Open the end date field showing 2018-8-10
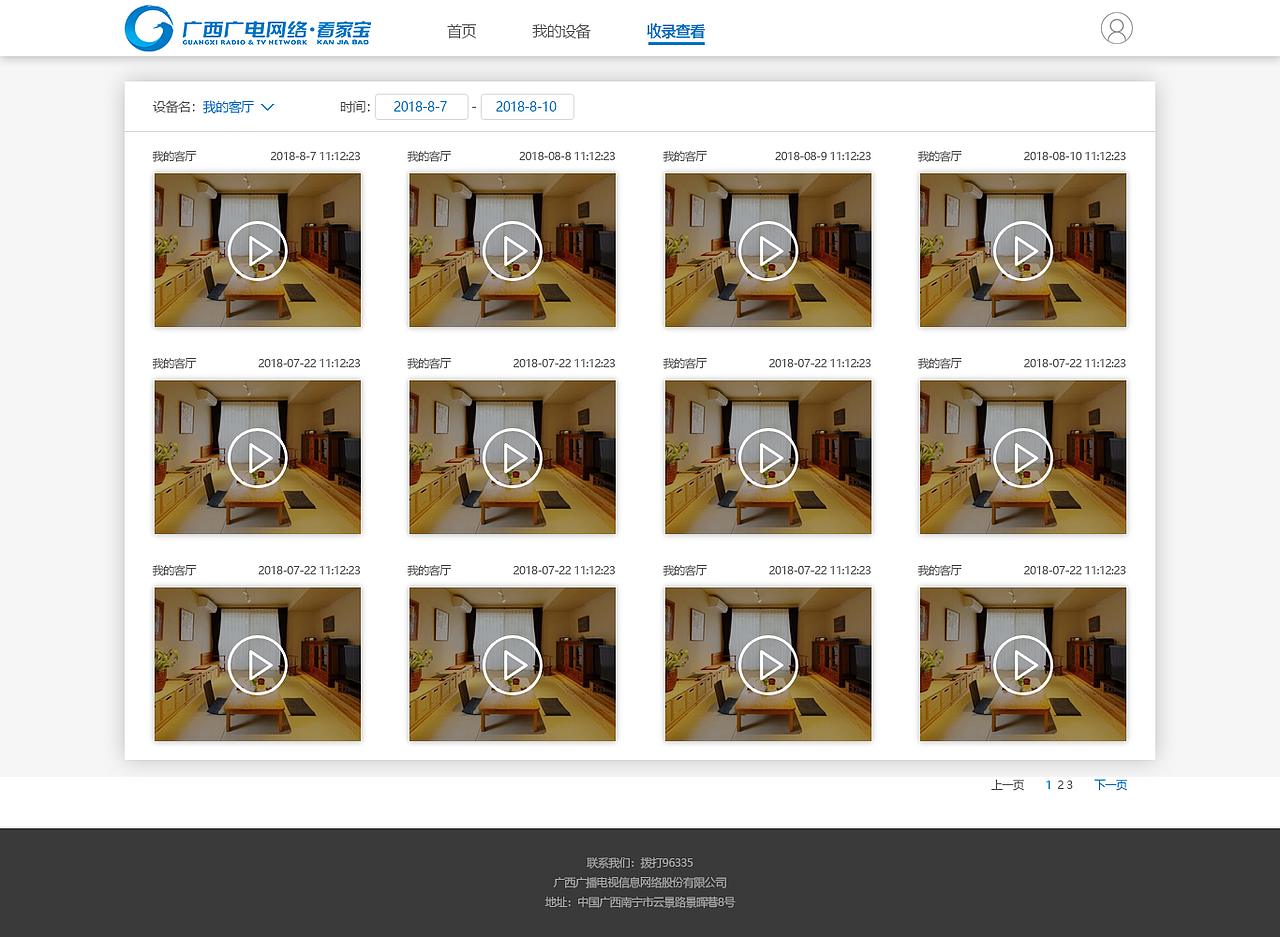Viewport: 1280px width, 937px height. coord(527,106)
